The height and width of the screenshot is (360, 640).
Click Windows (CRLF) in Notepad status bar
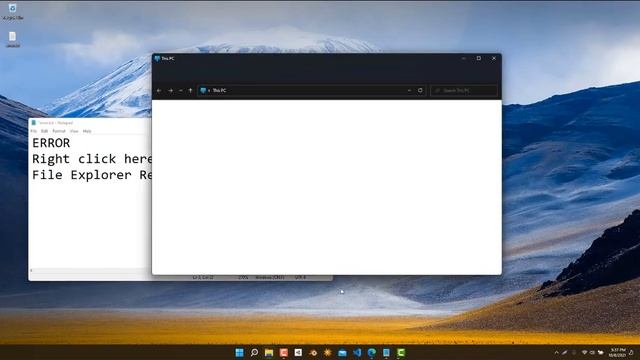click(270, 278)
